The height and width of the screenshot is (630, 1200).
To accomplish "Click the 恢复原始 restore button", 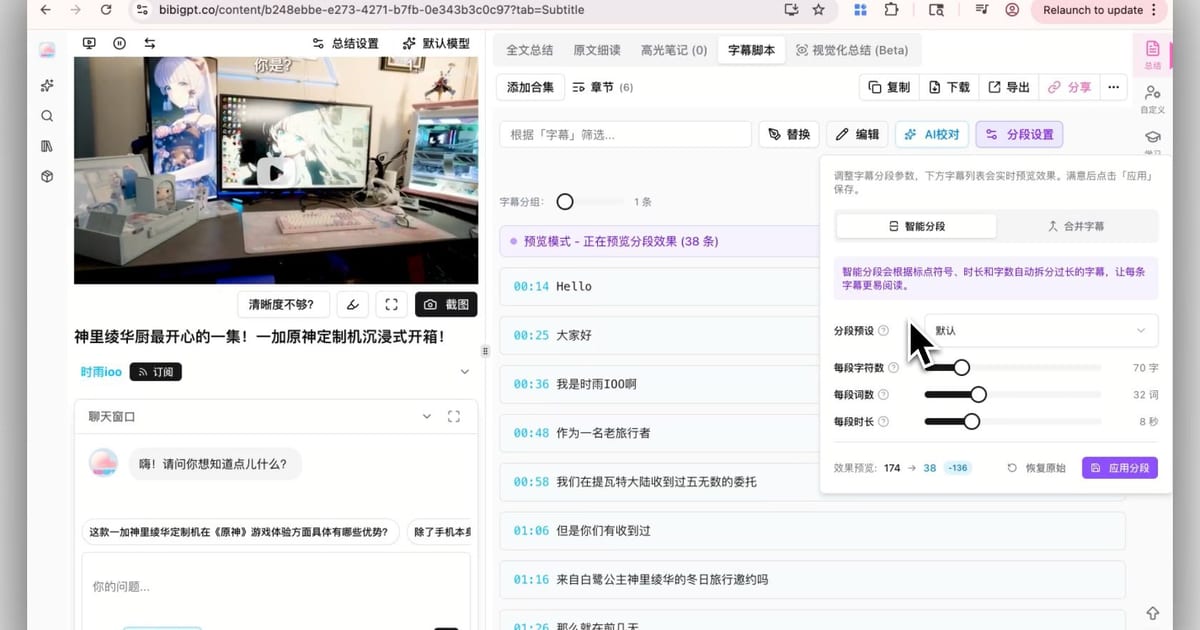I will pyautogui.click(x=1036, y=468).
